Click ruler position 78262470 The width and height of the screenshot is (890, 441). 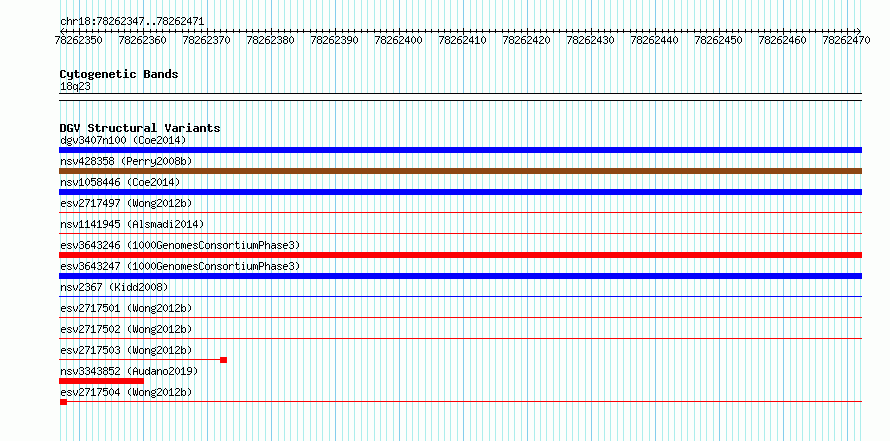846,40
